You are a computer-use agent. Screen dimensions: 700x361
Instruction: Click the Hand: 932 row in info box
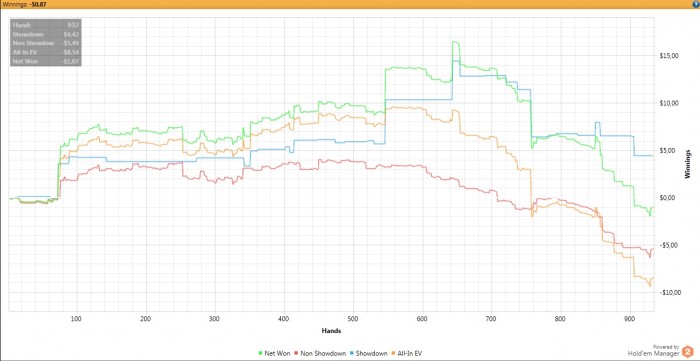coord(46,25)
